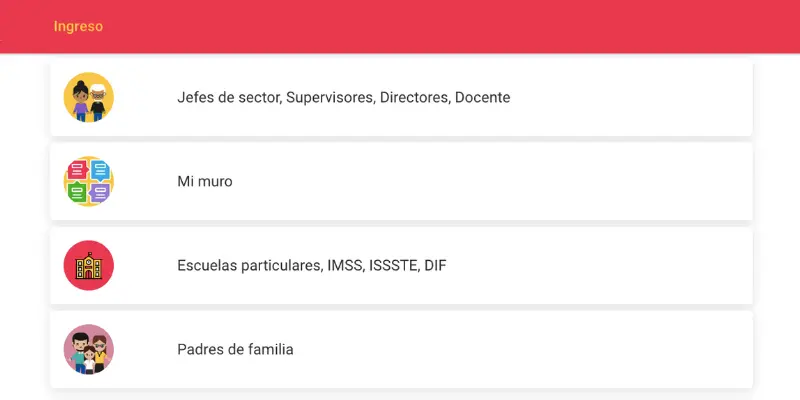Click the family avatar icon
The height and width of the screenshot is (400, 800).
click(88, 350)
